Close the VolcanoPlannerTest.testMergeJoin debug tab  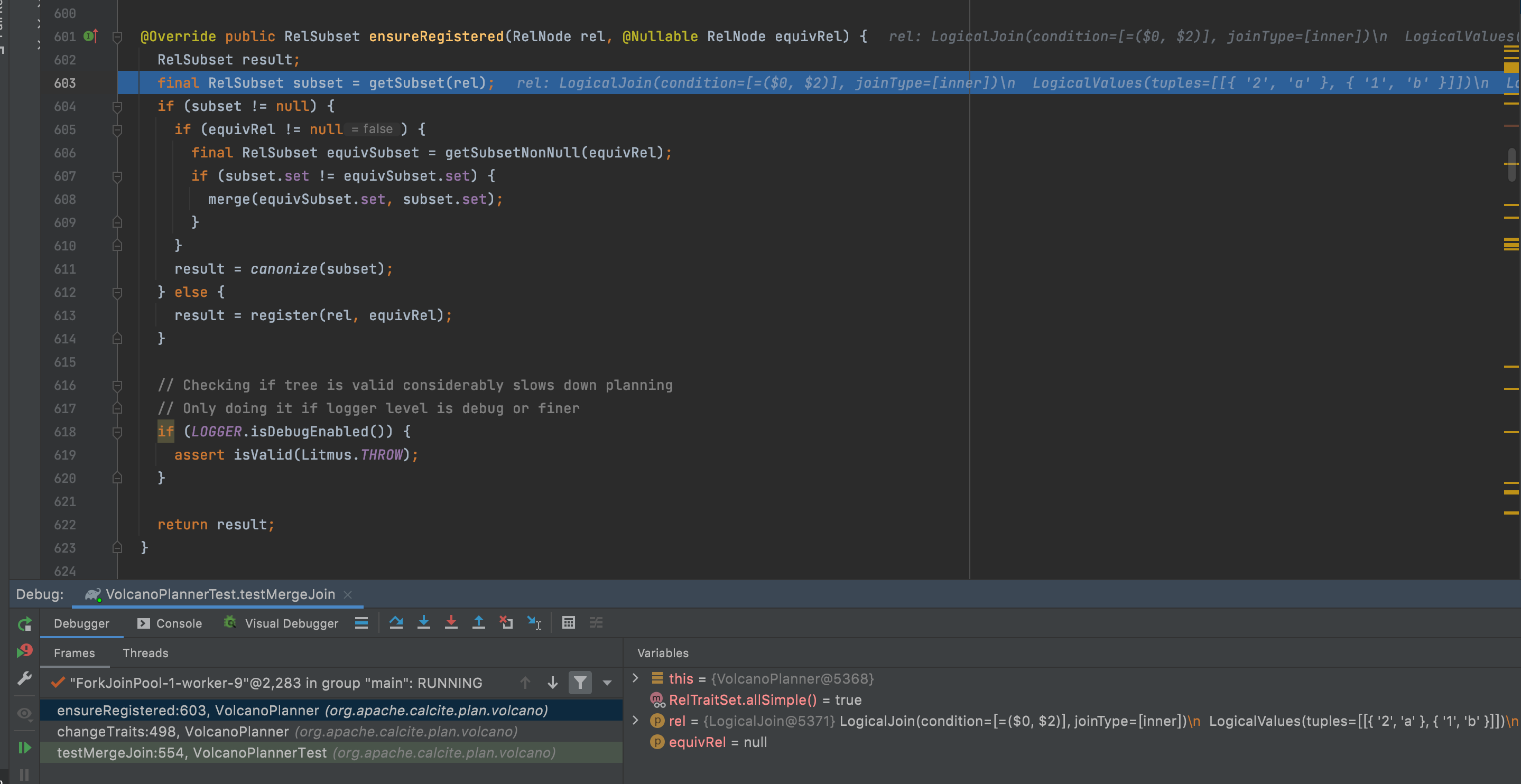(348, 594)
